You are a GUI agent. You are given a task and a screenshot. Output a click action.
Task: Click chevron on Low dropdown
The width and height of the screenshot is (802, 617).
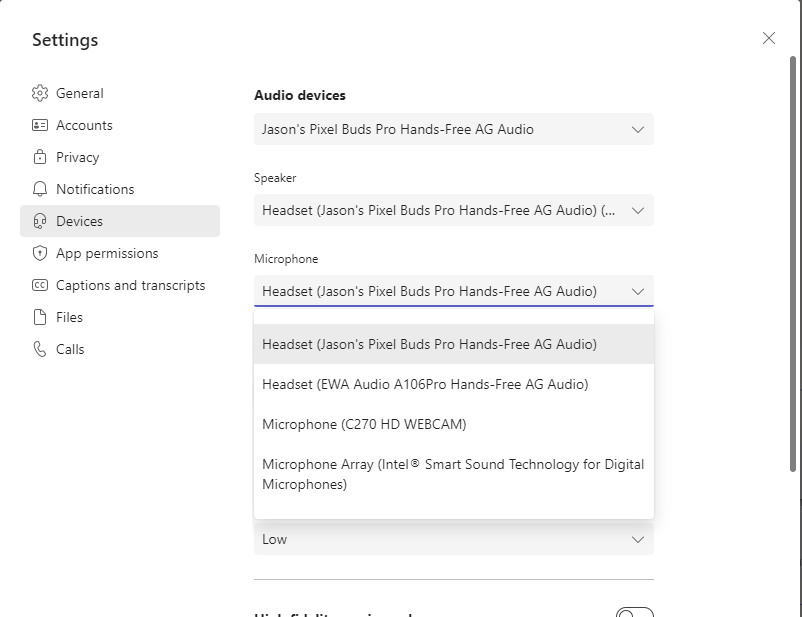638,540
